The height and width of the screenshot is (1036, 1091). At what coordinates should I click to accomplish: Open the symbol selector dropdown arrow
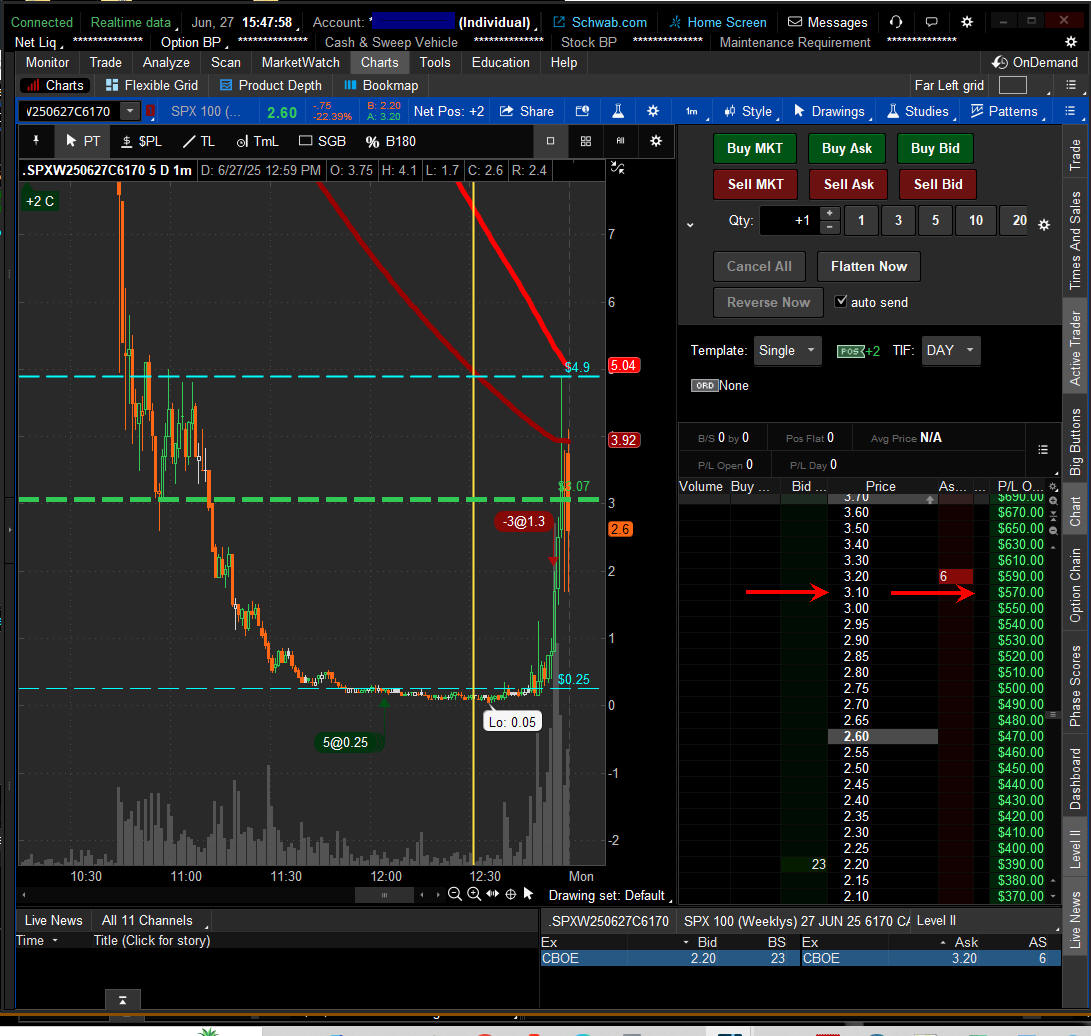coord(129,111)
